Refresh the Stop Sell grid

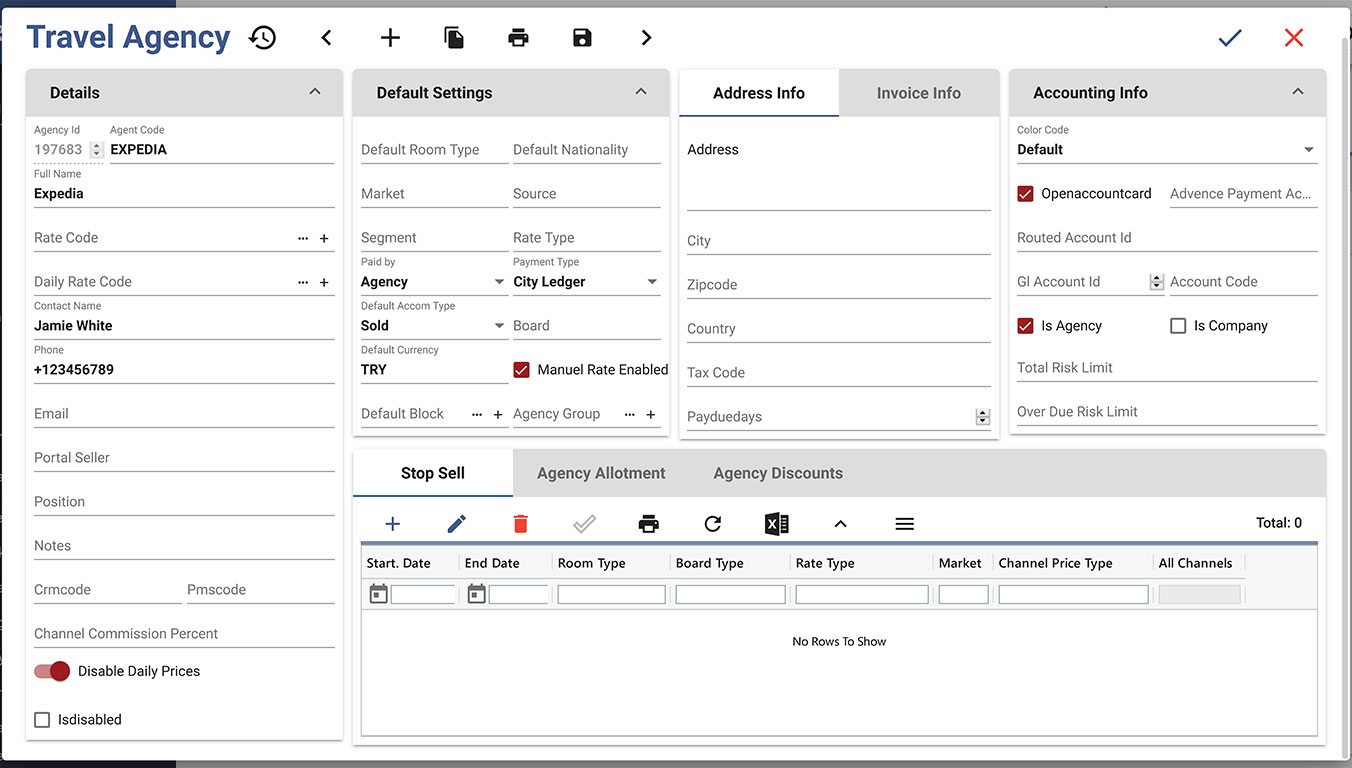coord(713,524)
